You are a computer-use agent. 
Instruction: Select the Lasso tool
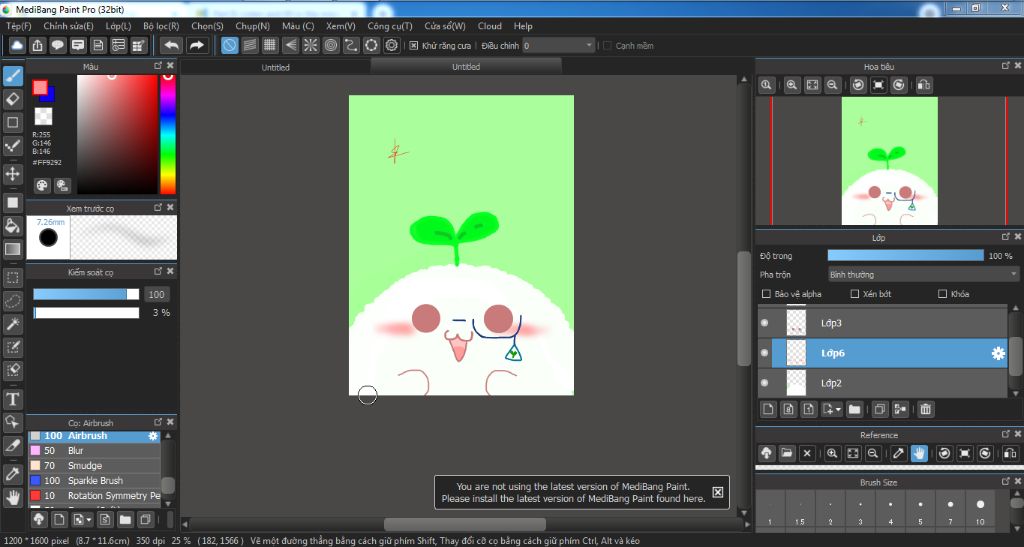coord(12,301)
